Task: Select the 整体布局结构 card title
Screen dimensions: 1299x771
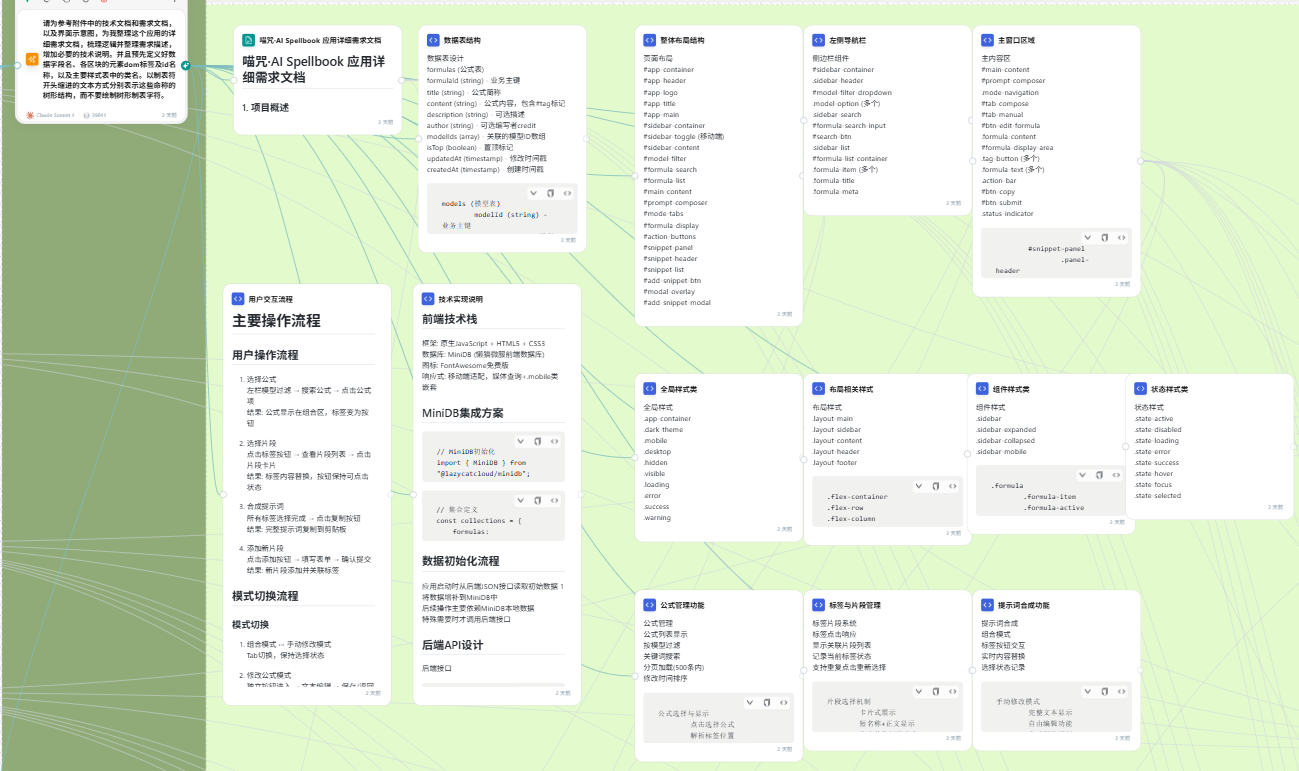Action: click(682, 41)
